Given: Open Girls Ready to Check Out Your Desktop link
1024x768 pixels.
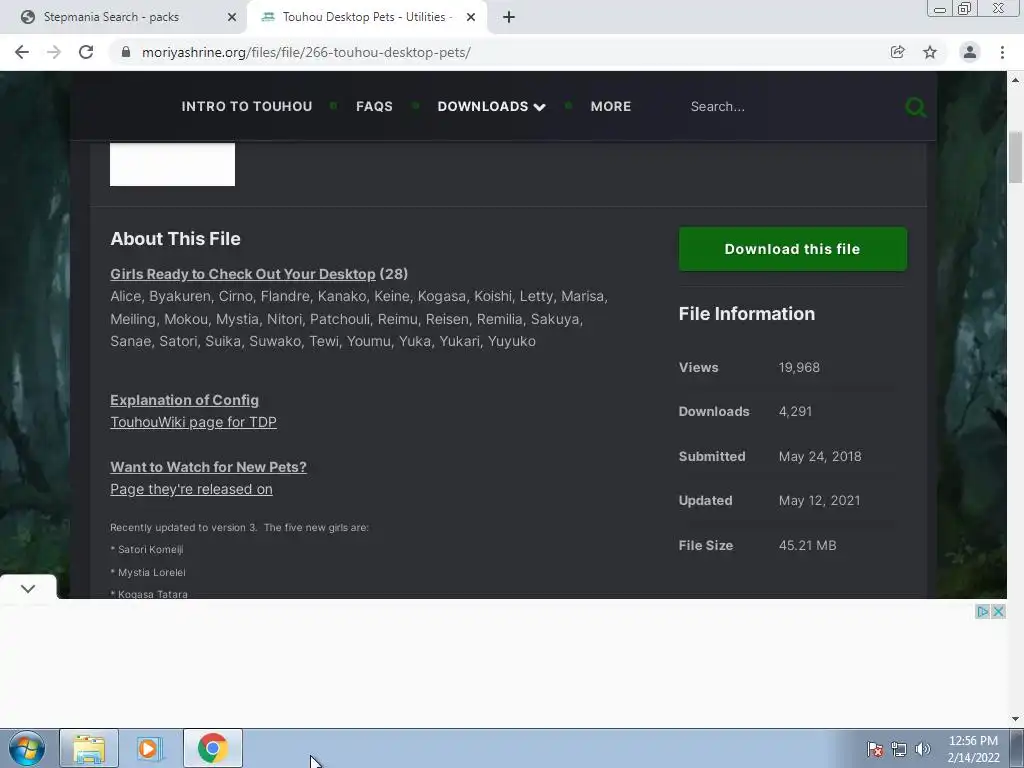Looking at the screenshot, I should coord(243,274).
